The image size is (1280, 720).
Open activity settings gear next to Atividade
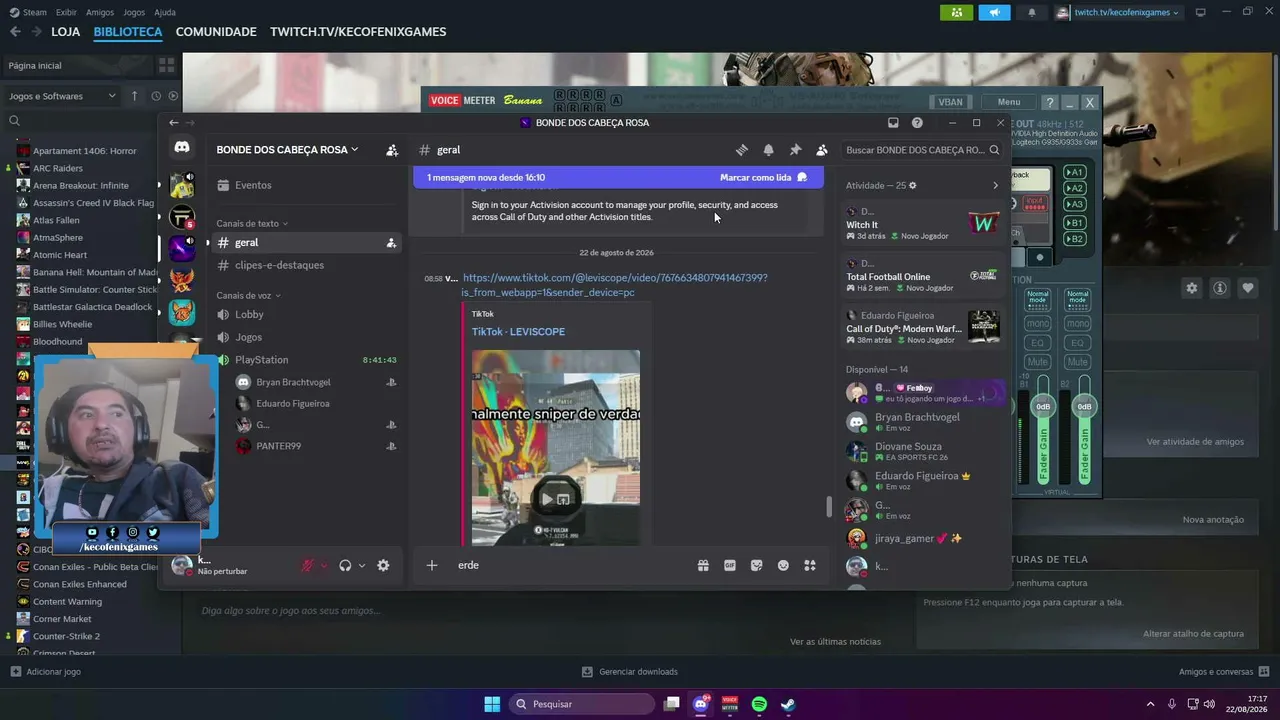(x=912, y=186)
